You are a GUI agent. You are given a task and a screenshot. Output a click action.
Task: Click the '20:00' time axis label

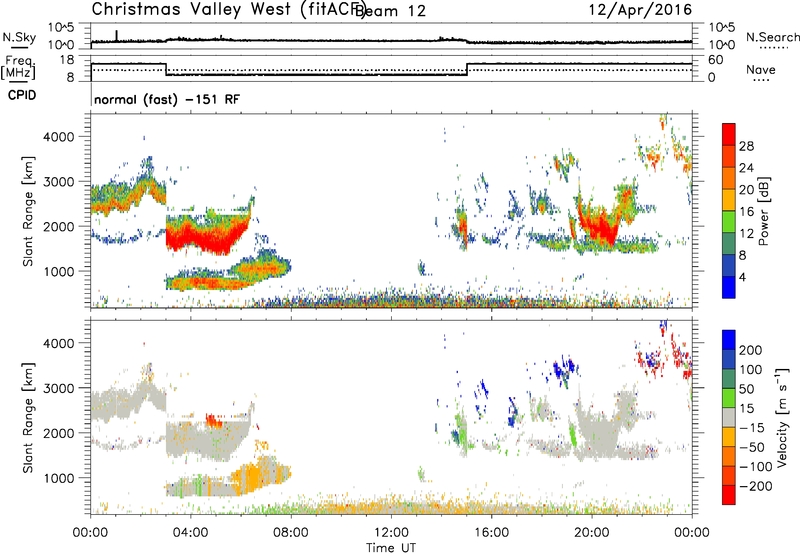[592, 533]
